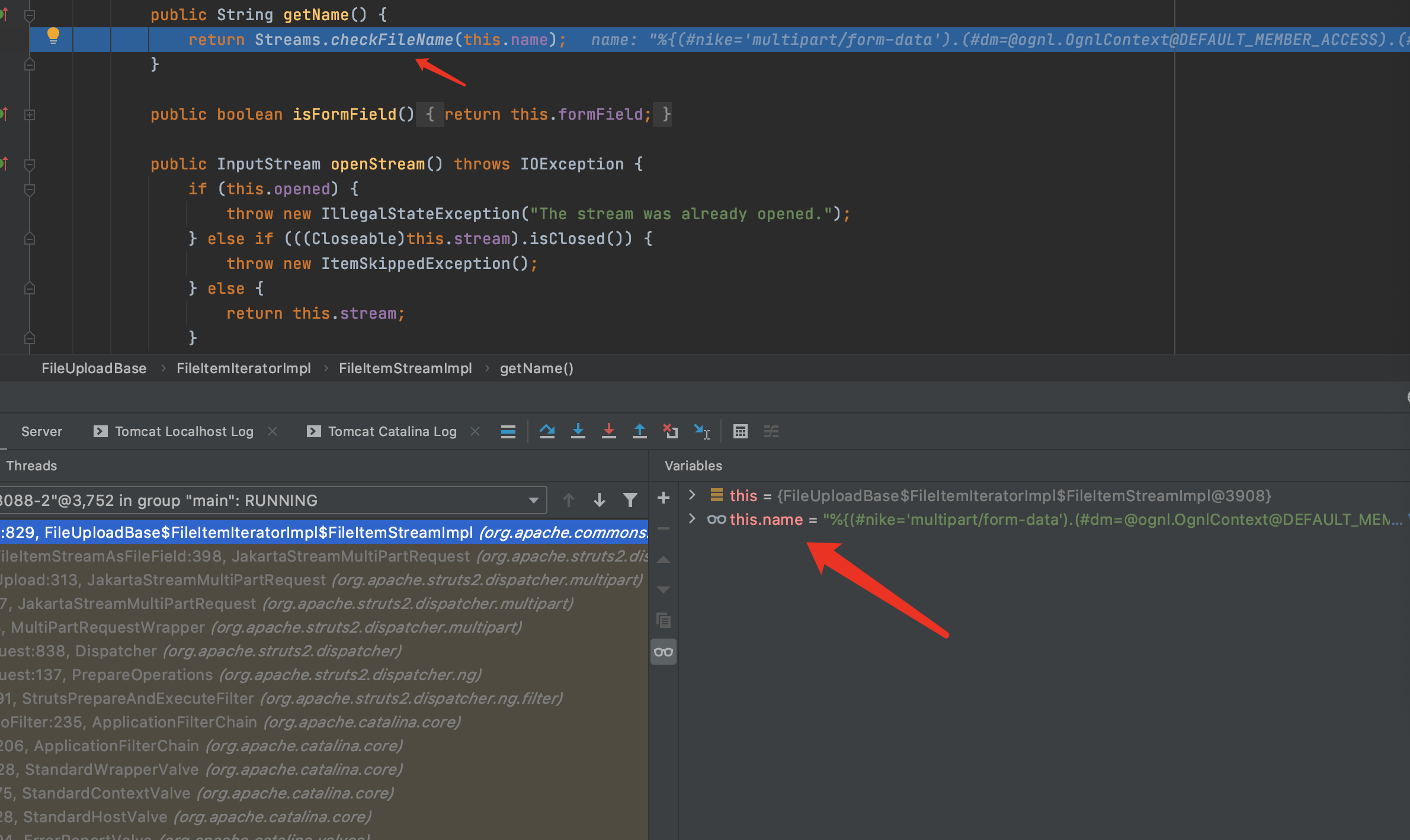
Task: Collapse getName() method fold marker
Action: click(x=30, y=15)
